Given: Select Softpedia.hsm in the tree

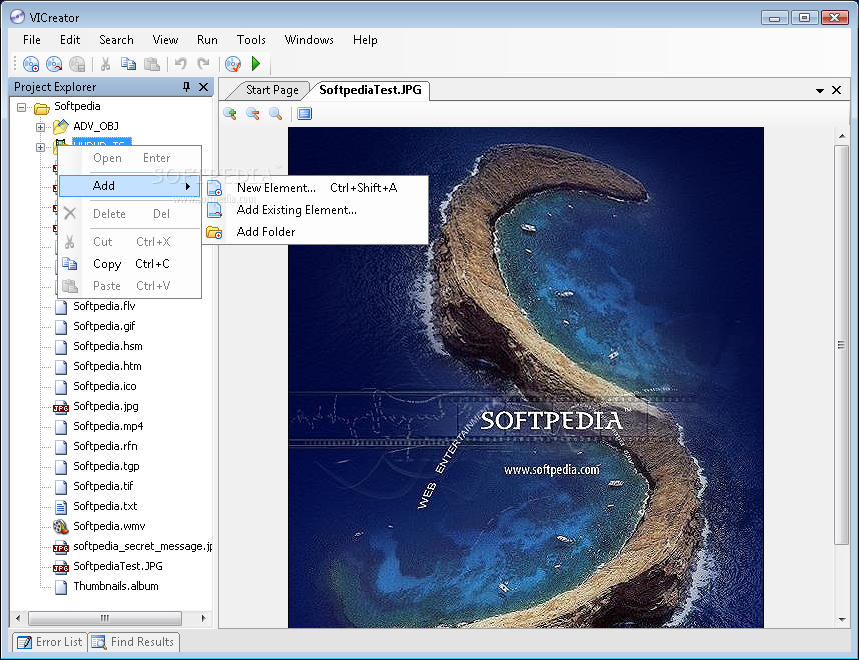Looking at the screenshot, I should tap(107, 346).
